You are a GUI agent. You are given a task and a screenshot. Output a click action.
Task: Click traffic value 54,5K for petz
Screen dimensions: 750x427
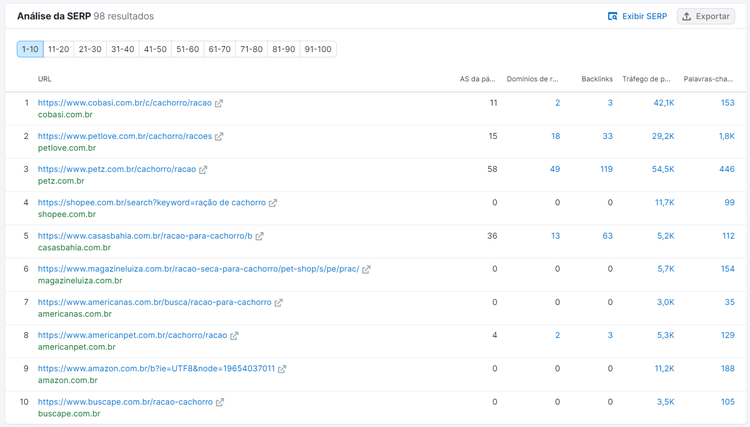click(663, 169)
